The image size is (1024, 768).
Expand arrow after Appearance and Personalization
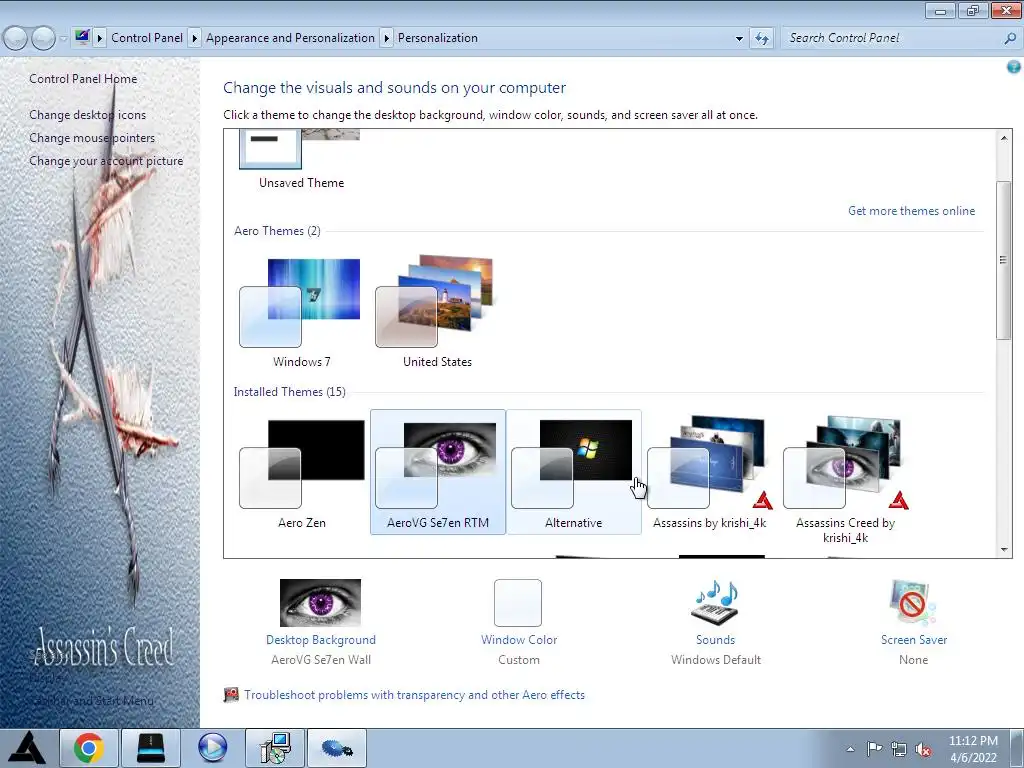pos(386,38)
